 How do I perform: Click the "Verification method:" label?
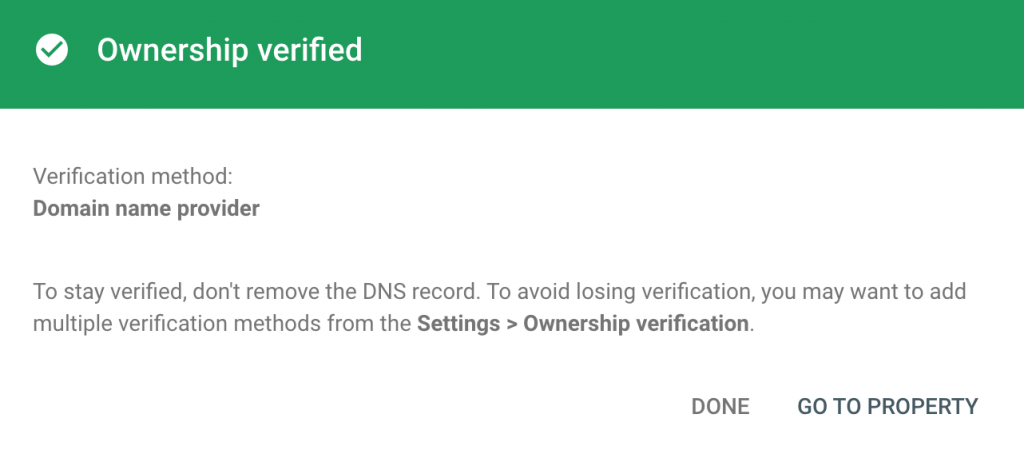133,177
